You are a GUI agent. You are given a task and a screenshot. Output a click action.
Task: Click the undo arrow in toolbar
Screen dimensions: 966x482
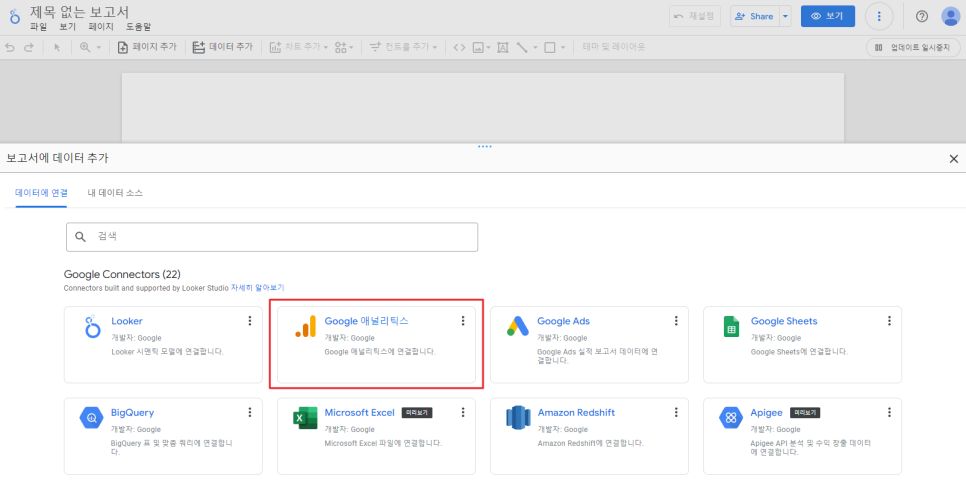coord(10,47)
